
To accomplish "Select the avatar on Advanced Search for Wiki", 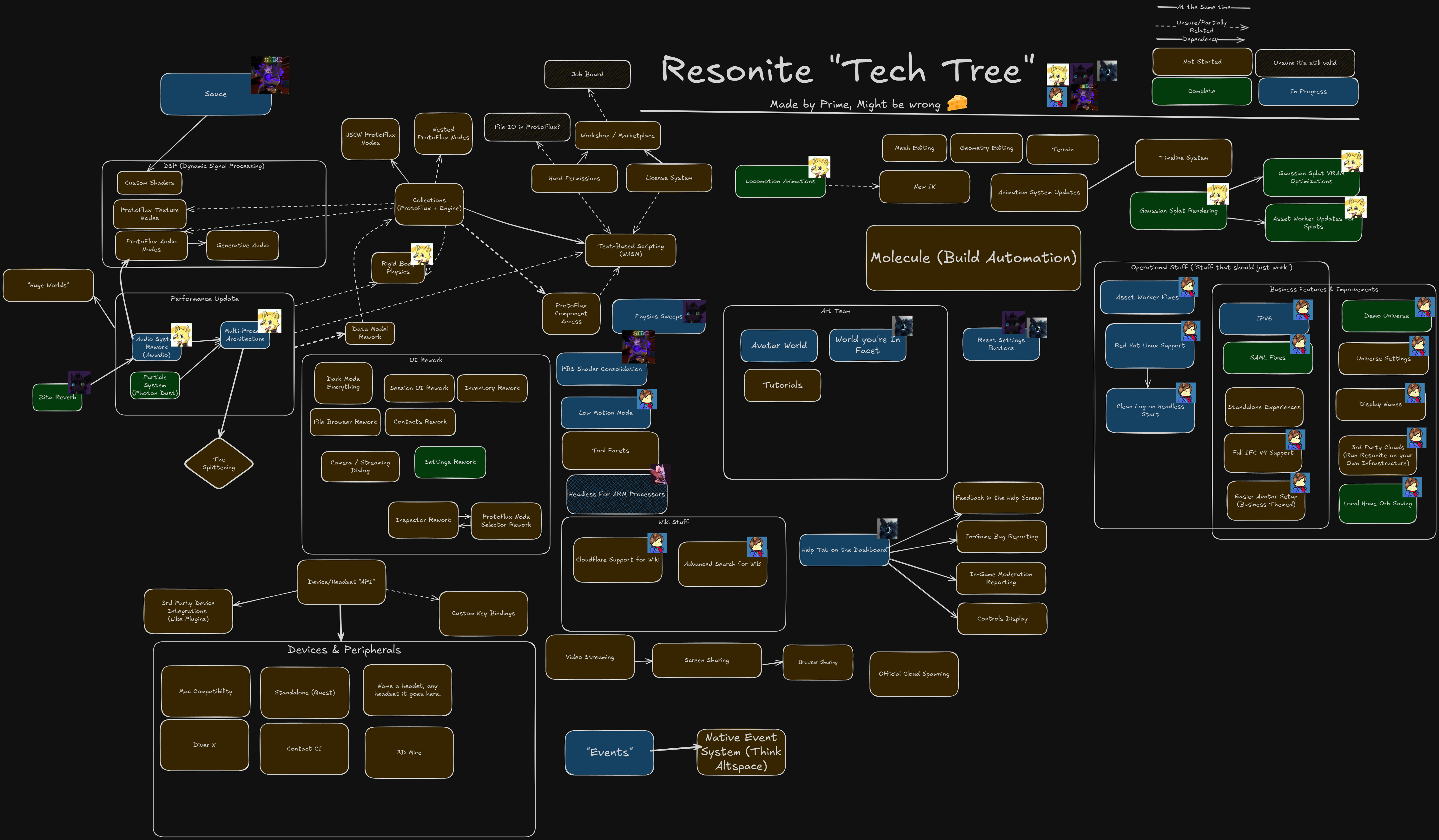I will [757, 547].
